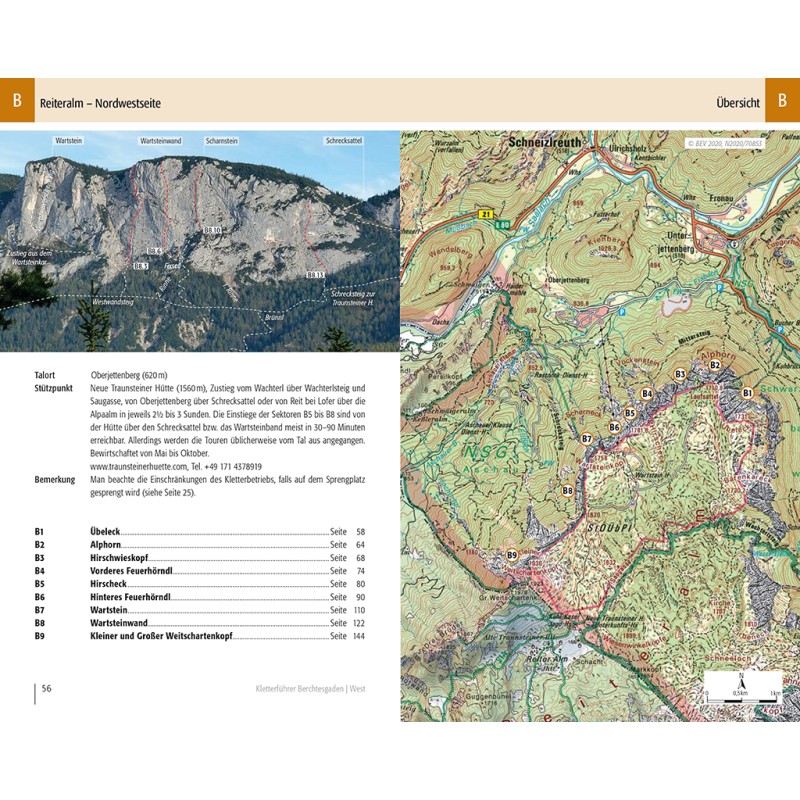
Task: Open the www.traunsteinerhuette.com link
Action: click(x=139, y=466)
